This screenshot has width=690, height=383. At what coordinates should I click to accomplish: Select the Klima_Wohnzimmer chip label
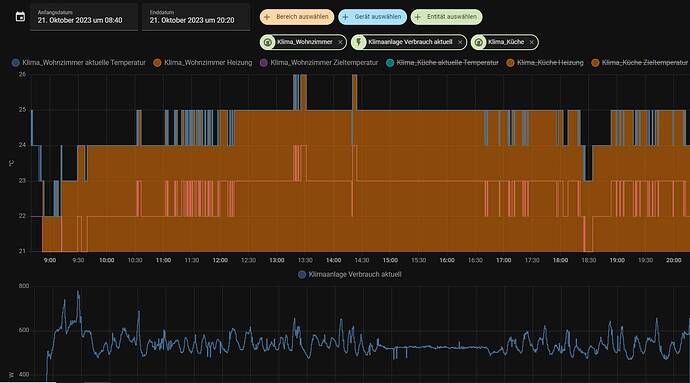coord(305,42)
